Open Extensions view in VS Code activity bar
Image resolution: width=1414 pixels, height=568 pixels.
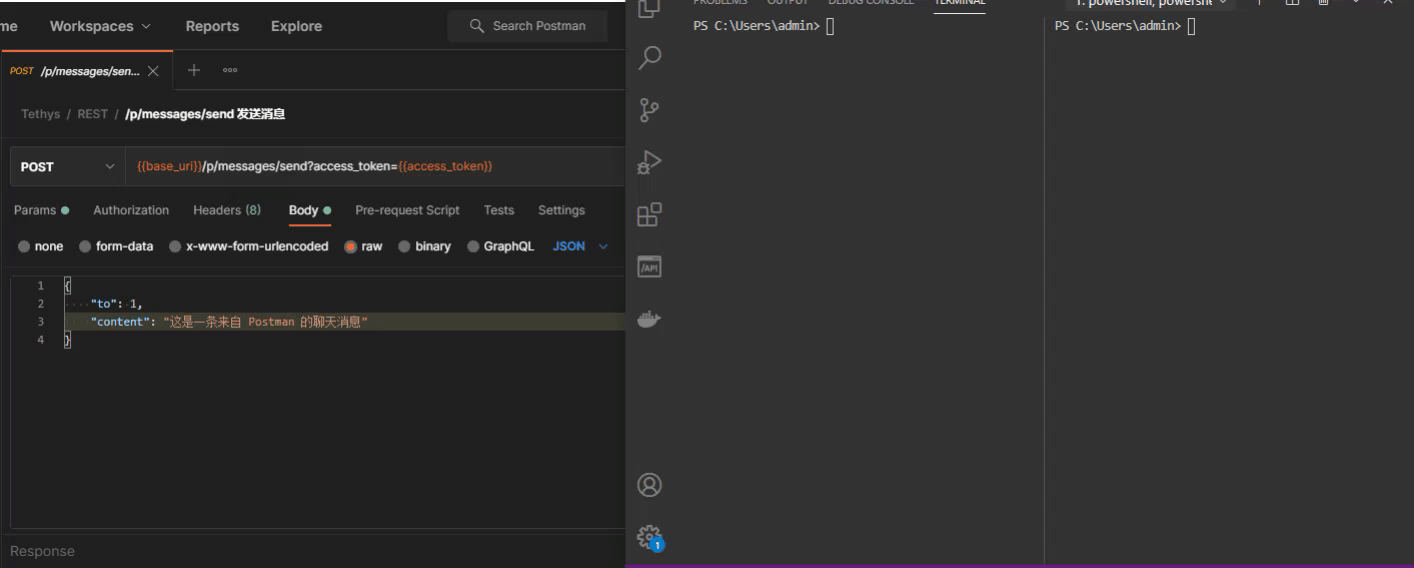650,214
